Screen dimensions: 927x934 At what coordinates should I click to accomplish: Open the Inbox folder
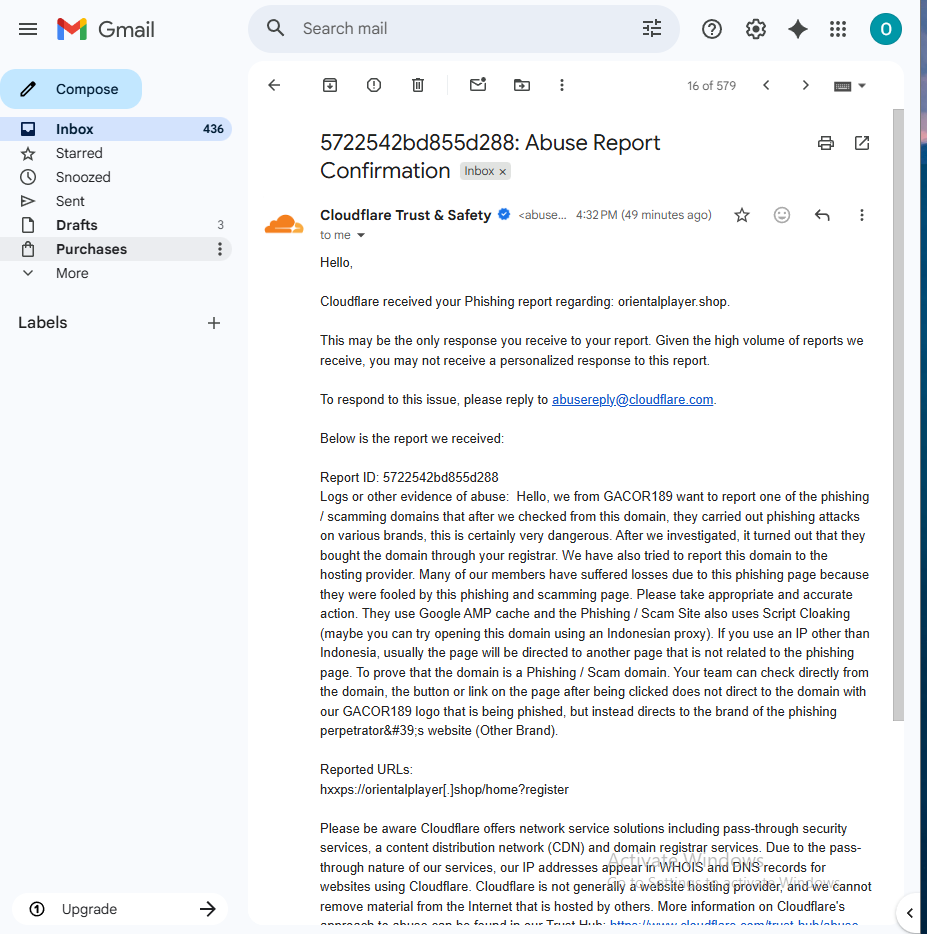pos(116,129)
